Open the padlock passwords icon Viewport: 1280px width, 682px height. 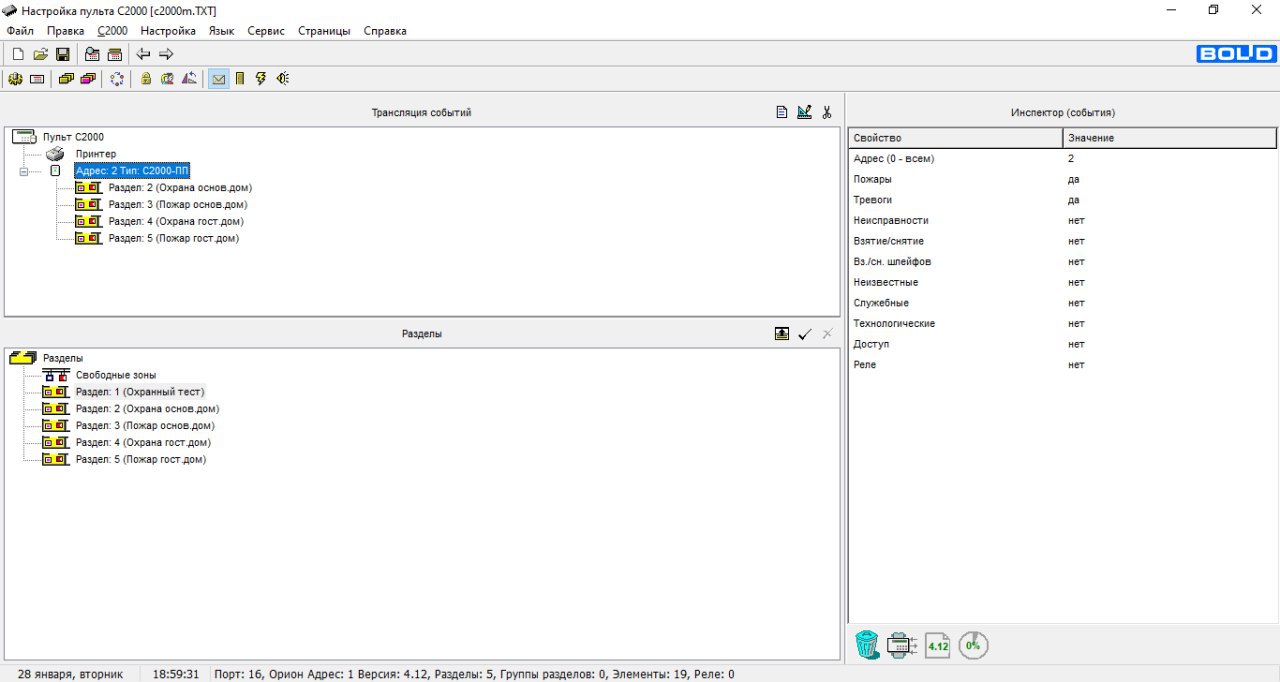[x=146, y=79]
